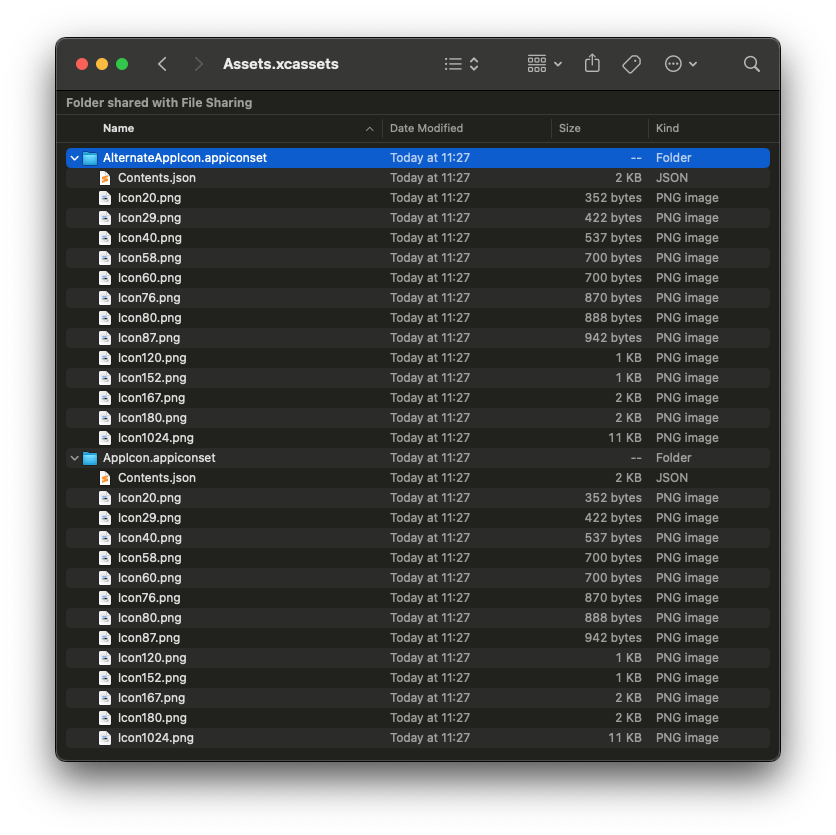Select Icon20.png in the AlternateAppIcon folder
Screen dimensions: 836x835
[x=418, y=198]
